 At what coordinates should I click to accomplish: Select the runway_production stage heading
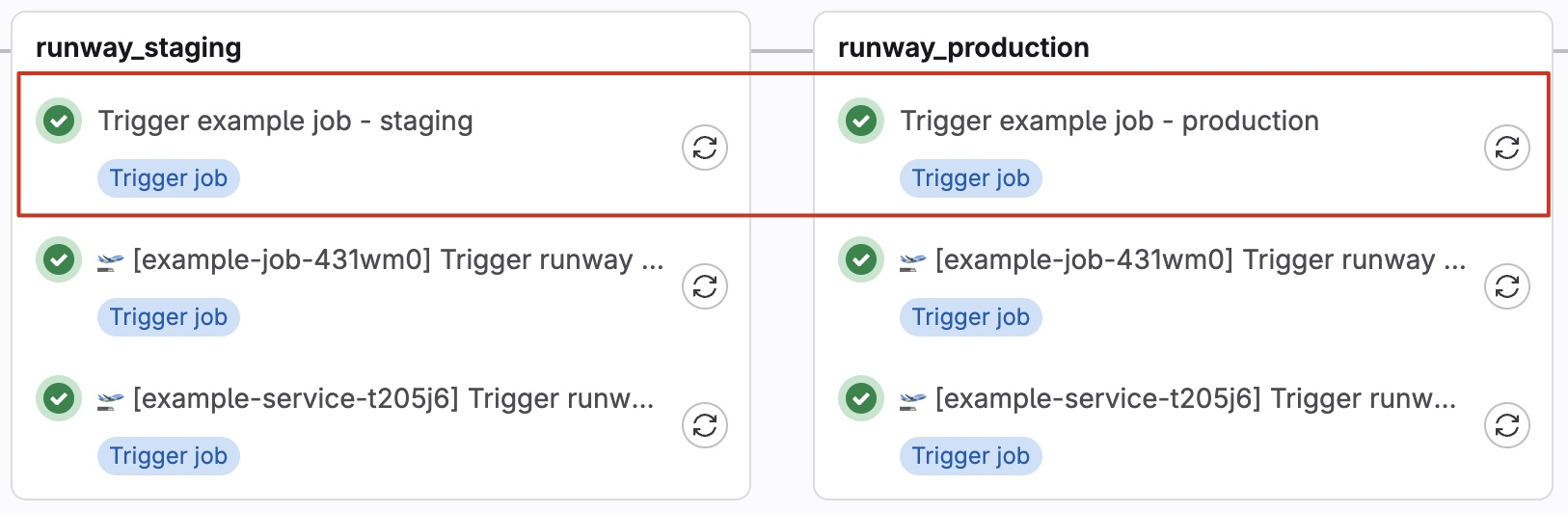tap(963, 48)
